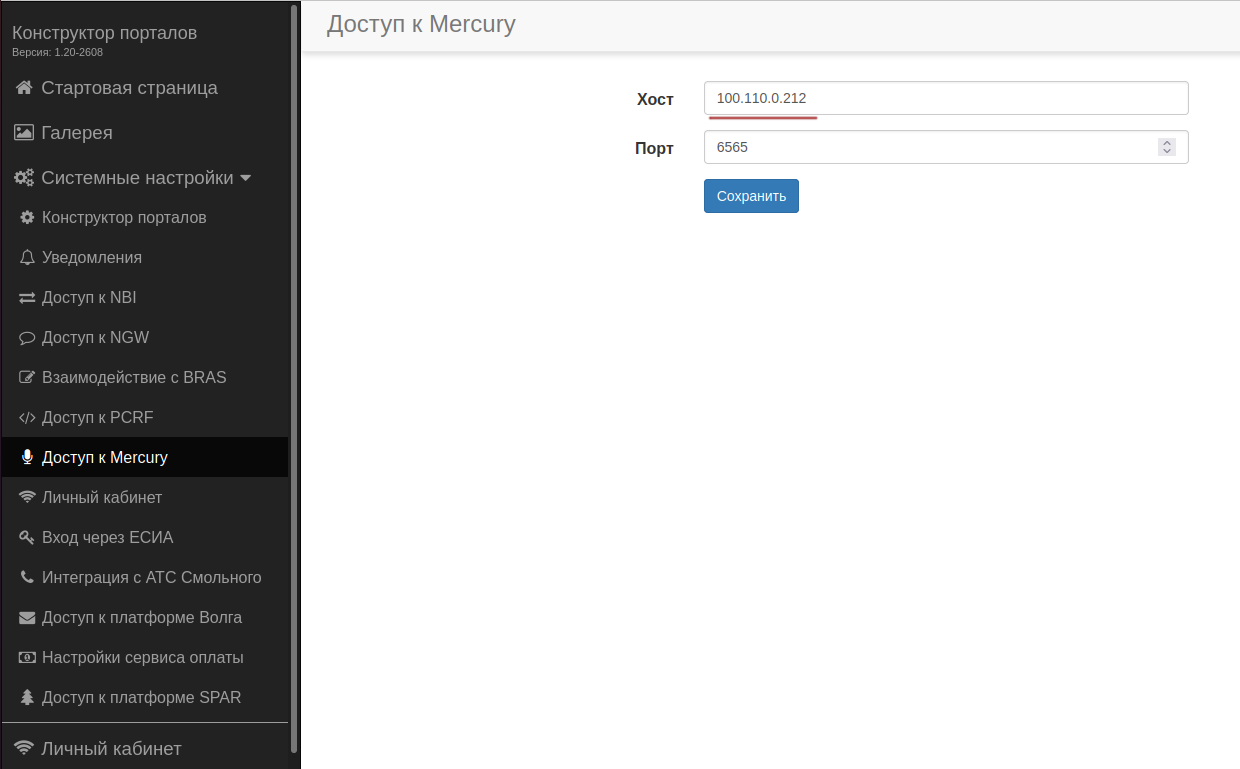Open Интеграция с АТС Смольного settings
Screen dimensions: 1240x769
151,577
